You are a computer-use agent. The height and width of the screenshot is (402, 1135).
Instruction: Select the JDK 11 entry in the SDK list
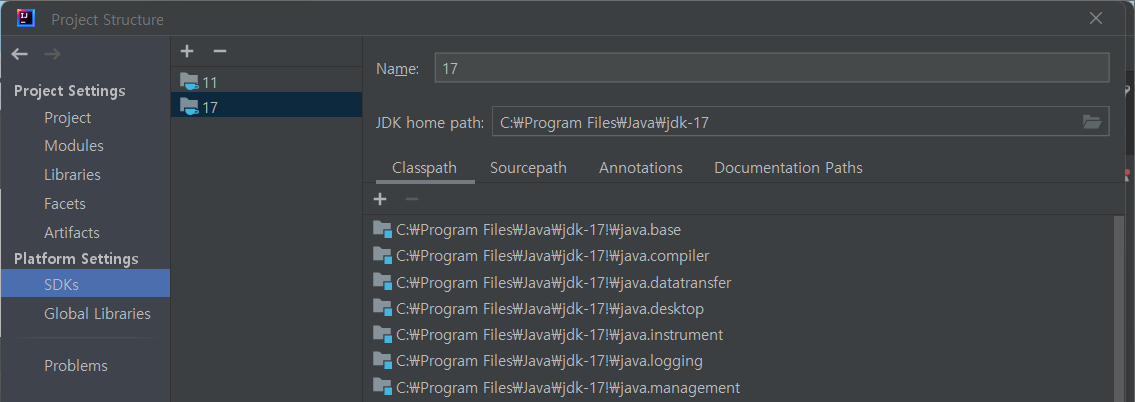pos(266,81)
